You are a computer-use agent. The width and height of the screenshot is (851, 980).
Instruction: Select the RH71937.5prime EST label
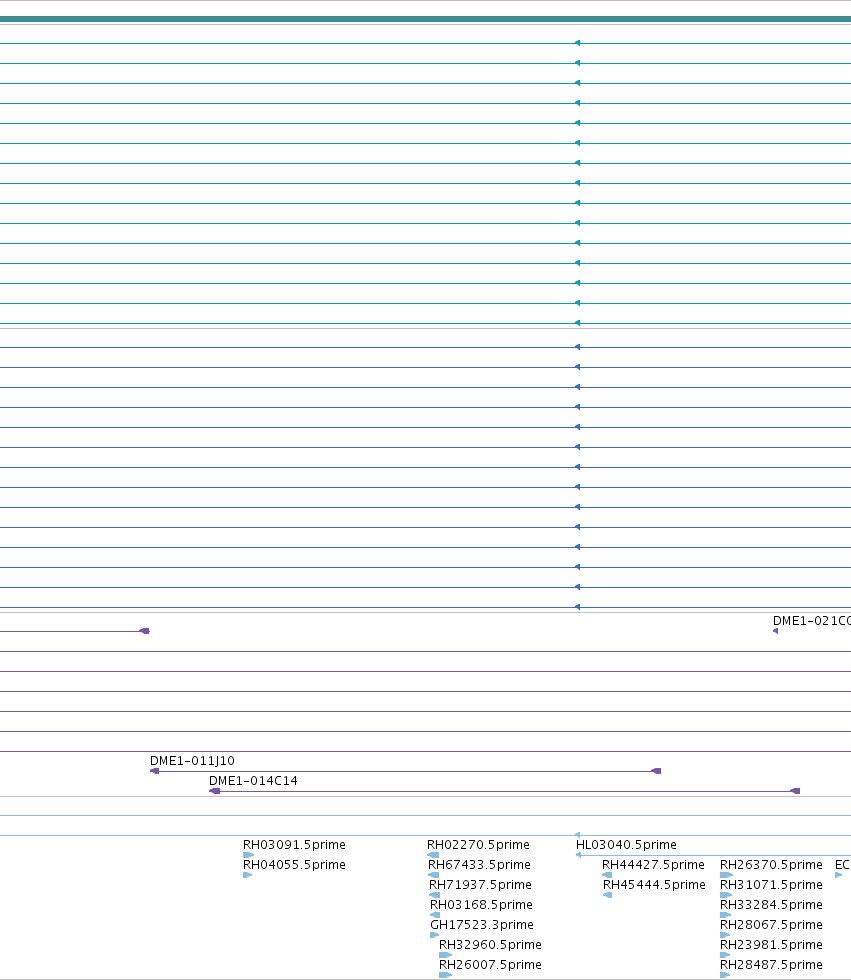(x=480, y=884)
